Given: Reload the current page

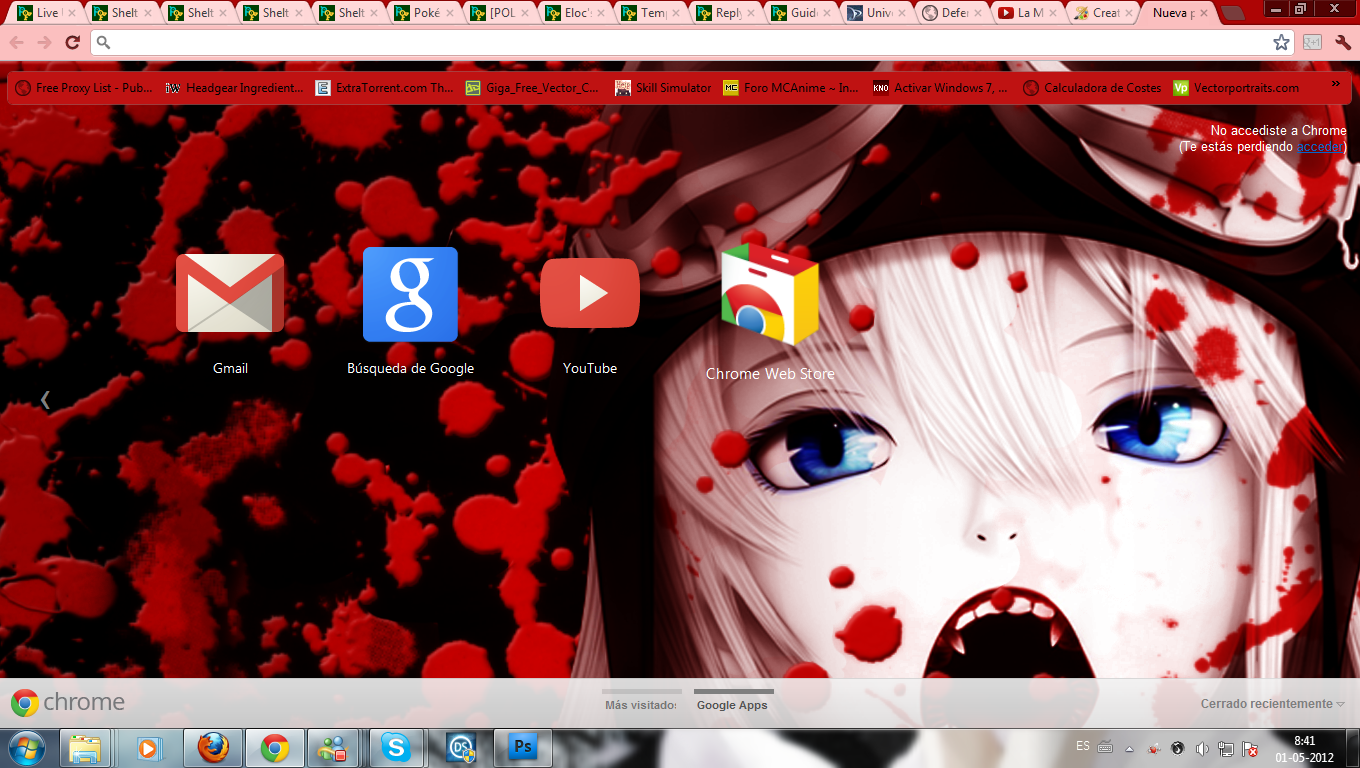Looking at the screenshot, I should pos(72,42).
